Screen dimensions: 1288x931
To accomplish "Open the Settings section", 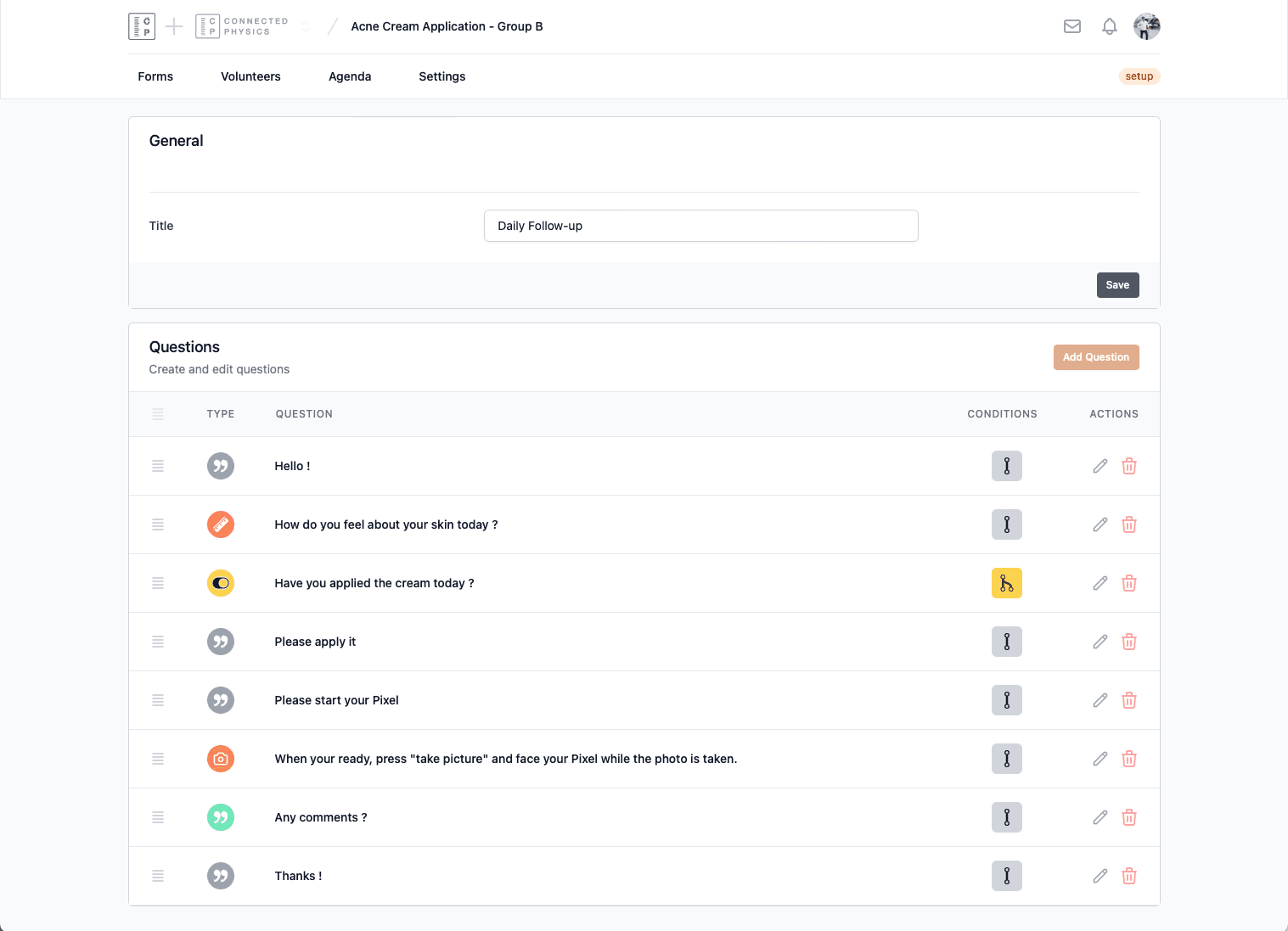I will (442, 76).
